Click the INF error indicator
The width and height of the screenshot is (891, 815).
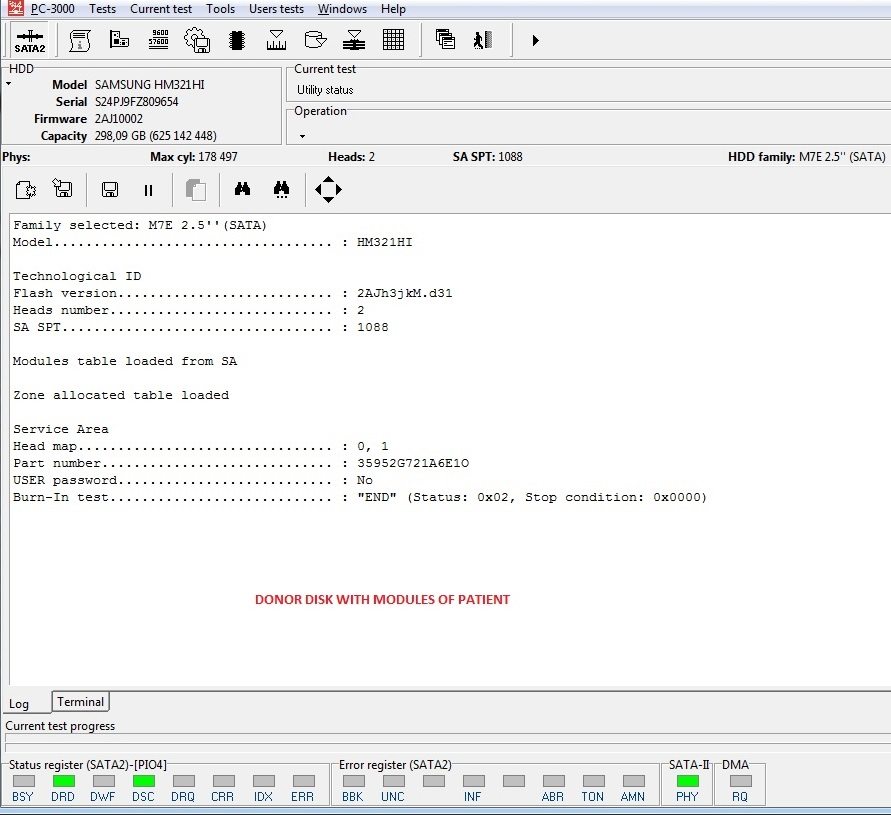click(x=473, y=781)
